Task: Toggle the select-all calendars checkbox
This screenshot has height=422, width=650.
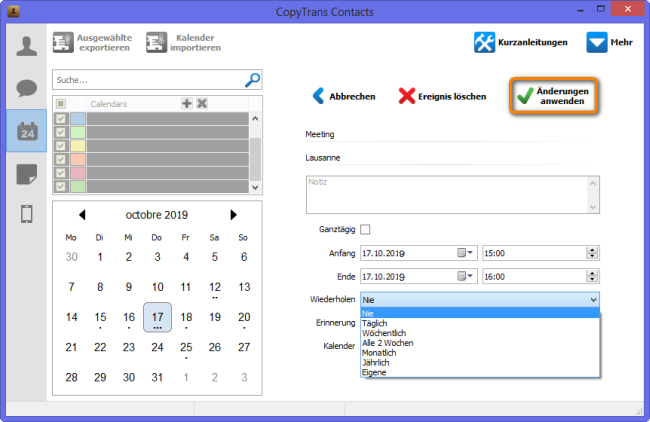Action: coord(61,104)
